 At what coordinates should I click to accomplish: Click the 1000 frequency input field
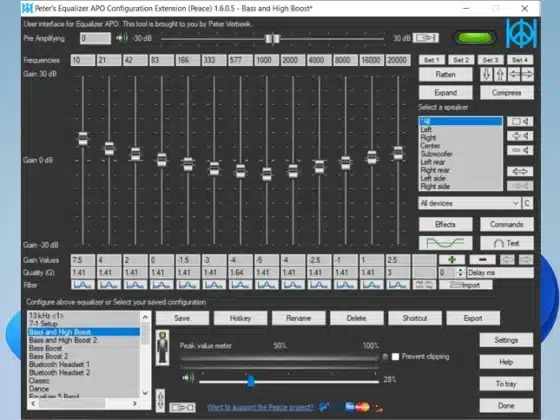266,60
